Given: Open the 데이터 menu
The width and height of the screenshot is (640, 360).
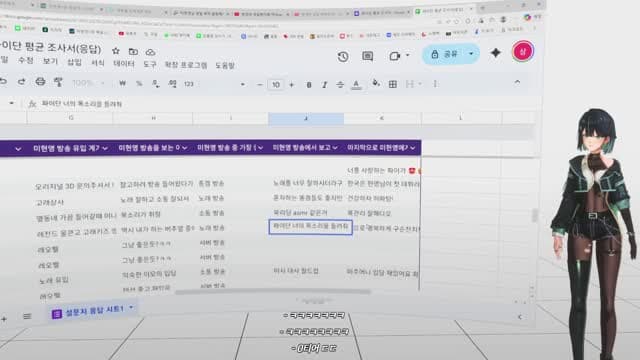Looking at the screenshot, I should 124,64.
